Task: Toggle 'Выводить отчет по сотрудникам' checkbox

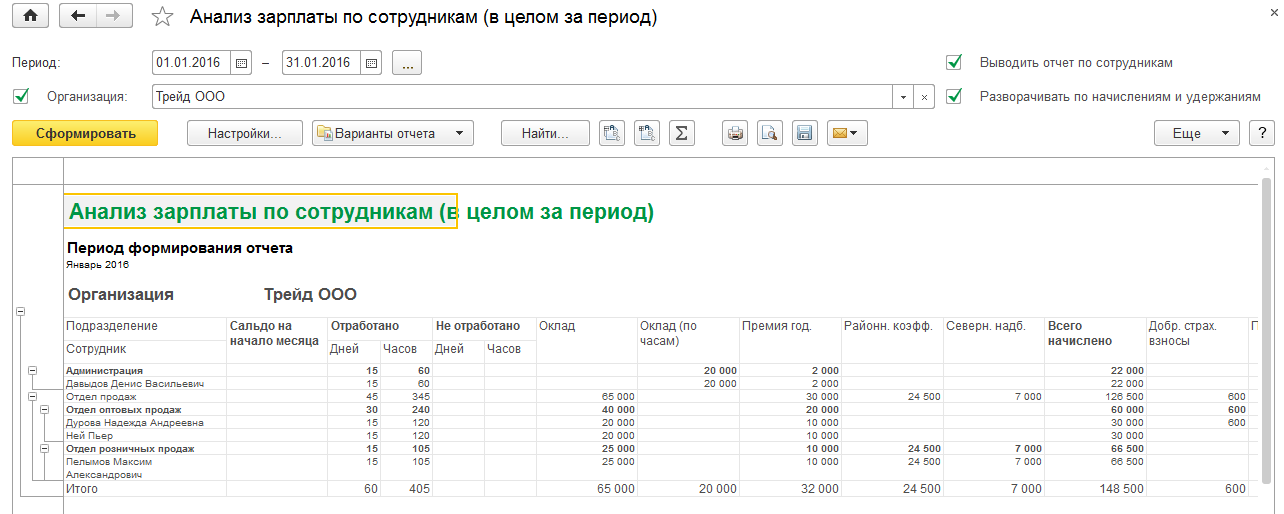Action: 954,63
